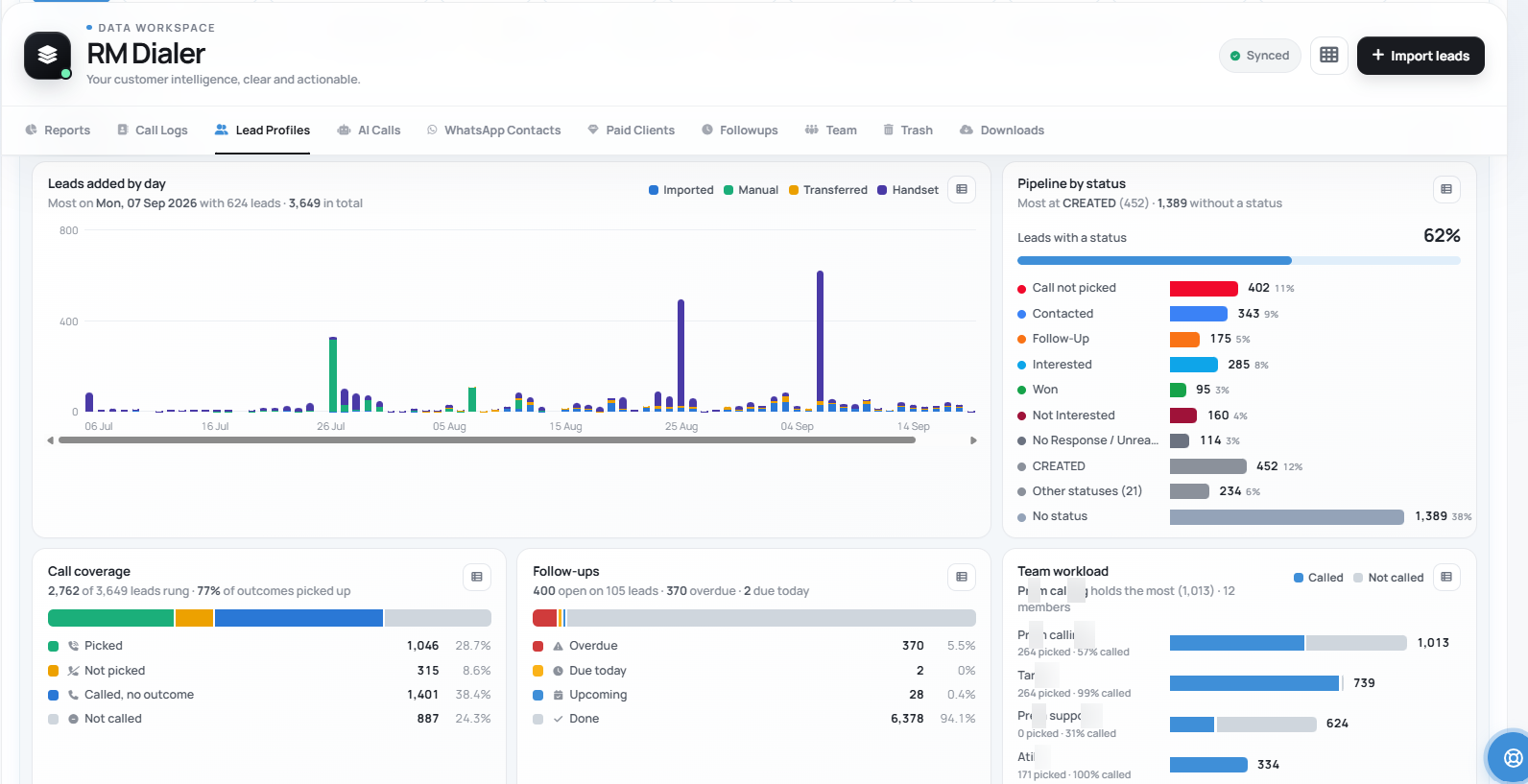
Task: Click the chart scroll left arrow
Action: (x=51, y=440)
